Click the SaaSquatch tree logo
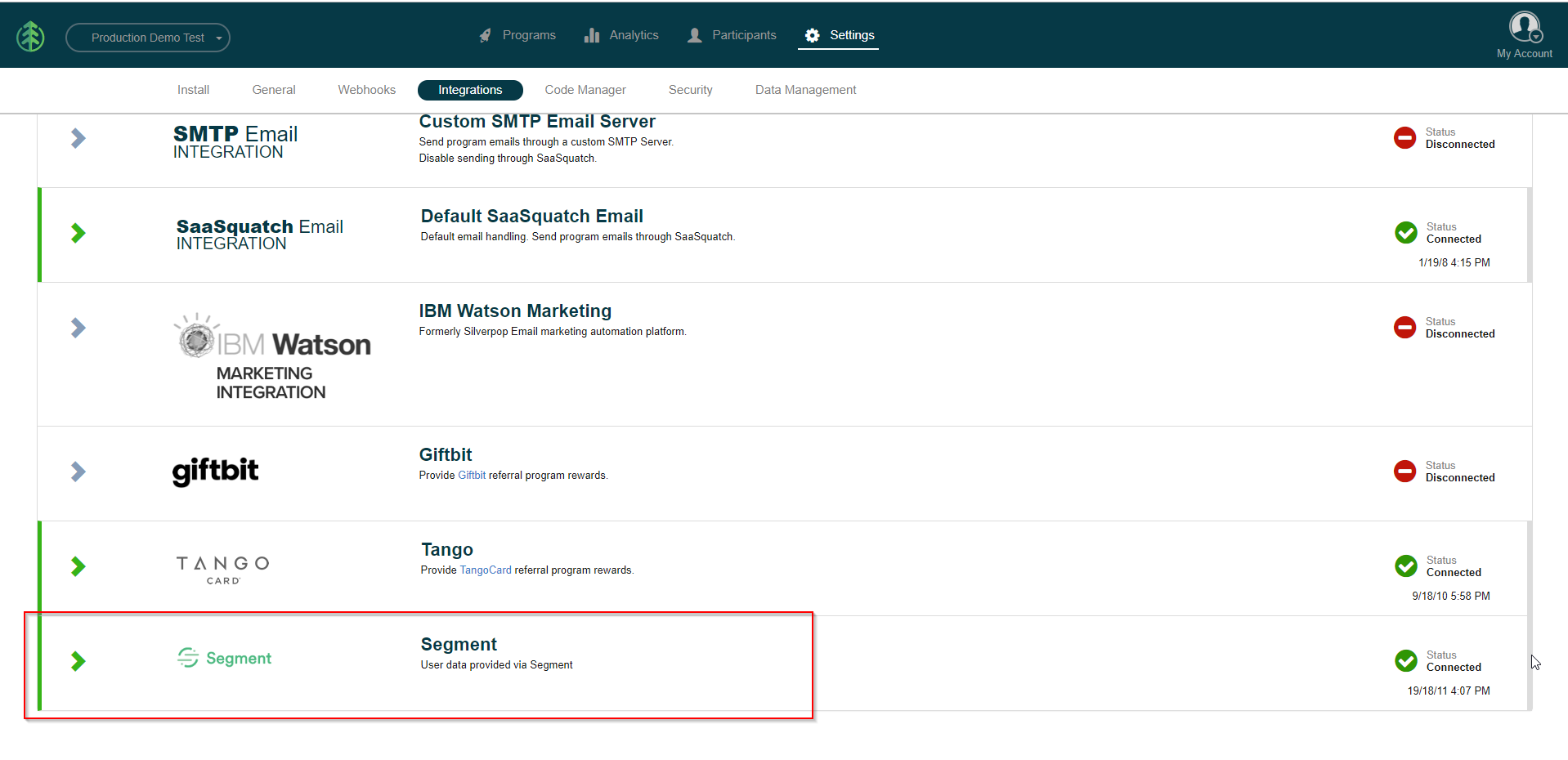Image resolution: width=1568 pixels, height=760 pixels. click(x=30, y=37)
